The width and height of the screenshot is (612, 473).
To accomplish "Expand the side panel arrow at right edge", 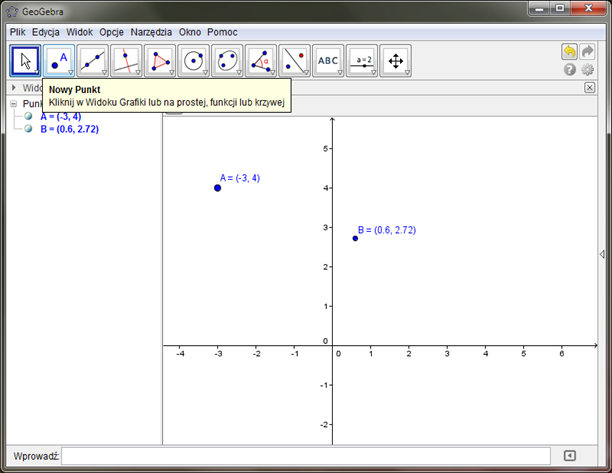I will 602,254.
